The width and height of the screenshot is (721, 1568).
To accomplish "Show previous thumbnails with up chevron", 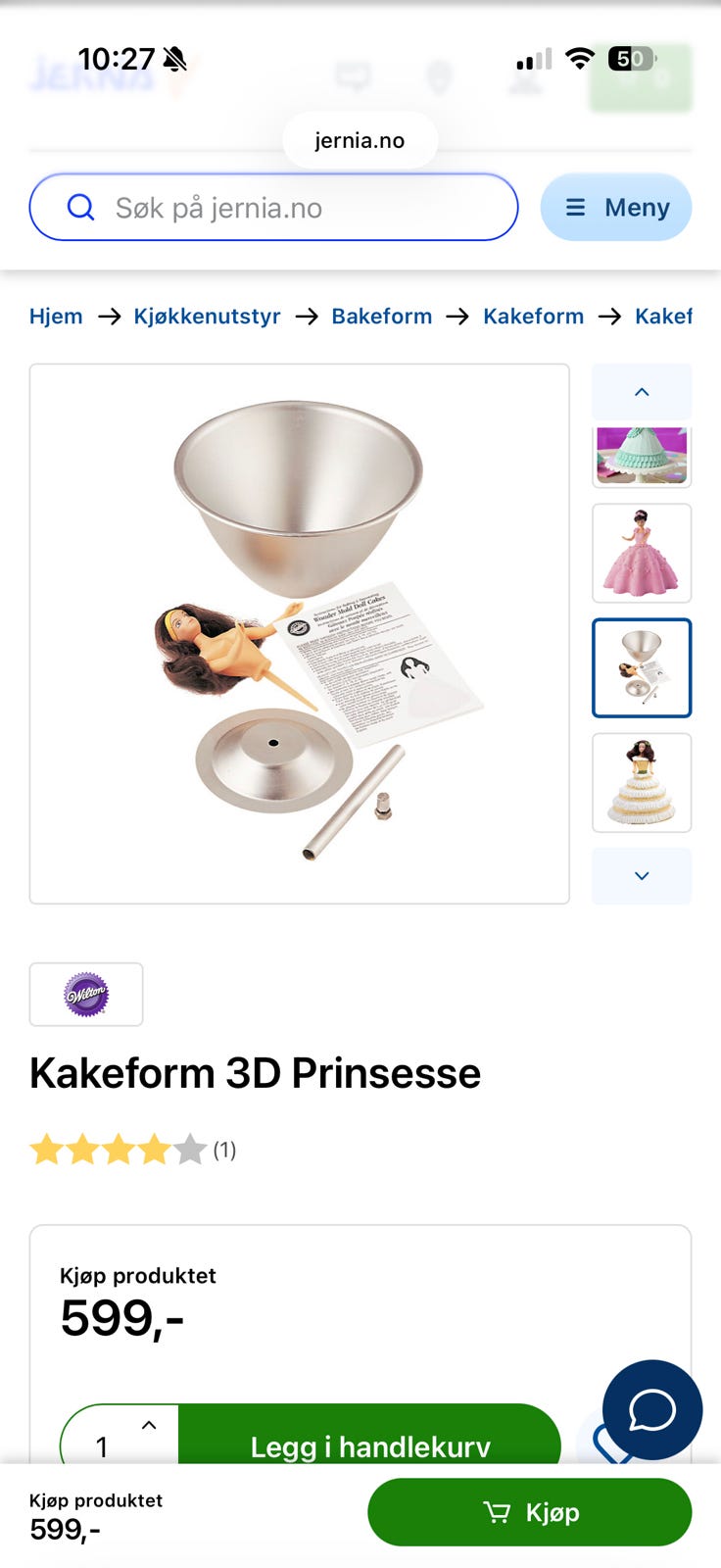I will pyautogui.click(x=642, y=392).
